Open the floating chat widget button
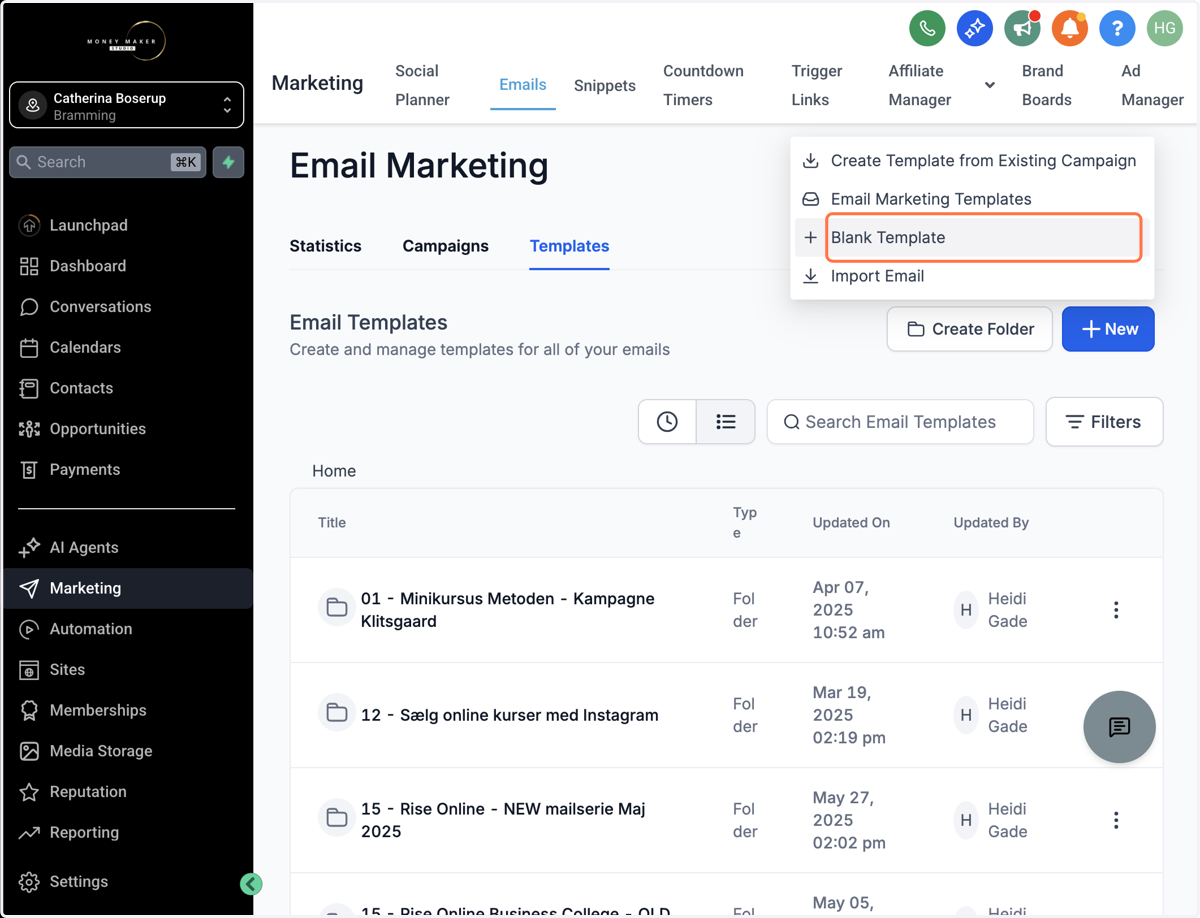1200x918 pixels. tap(1119, 727)
